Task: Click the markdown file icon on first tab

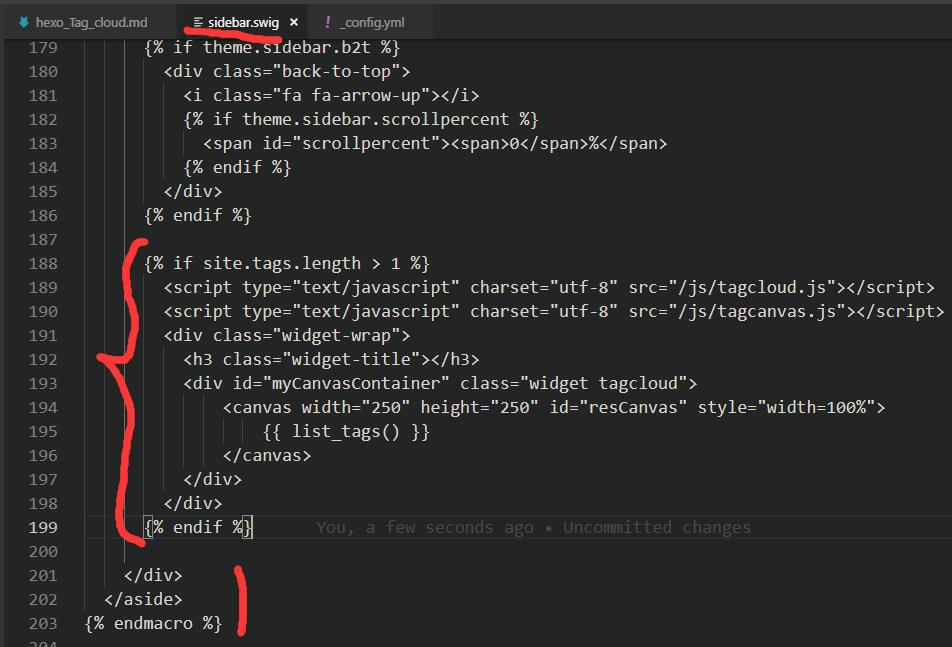Action: 24,22
